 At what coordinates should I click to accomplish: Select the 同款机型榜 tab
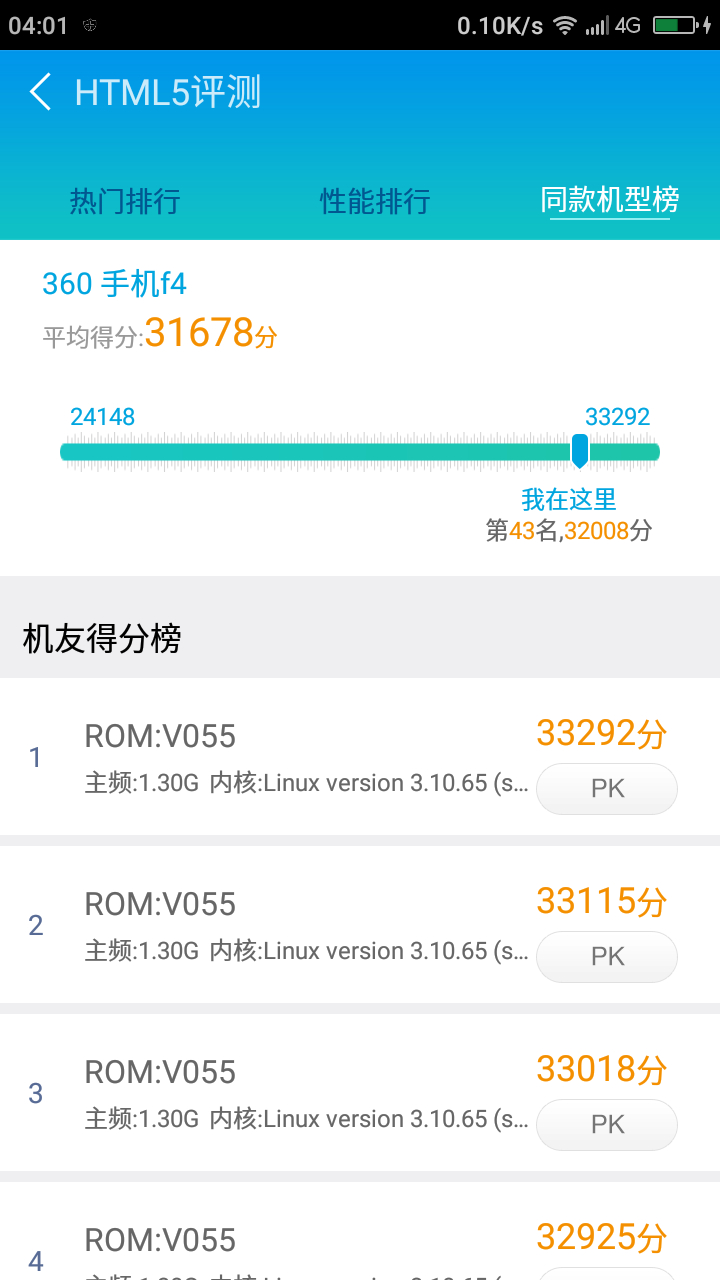tap(609, 201)
